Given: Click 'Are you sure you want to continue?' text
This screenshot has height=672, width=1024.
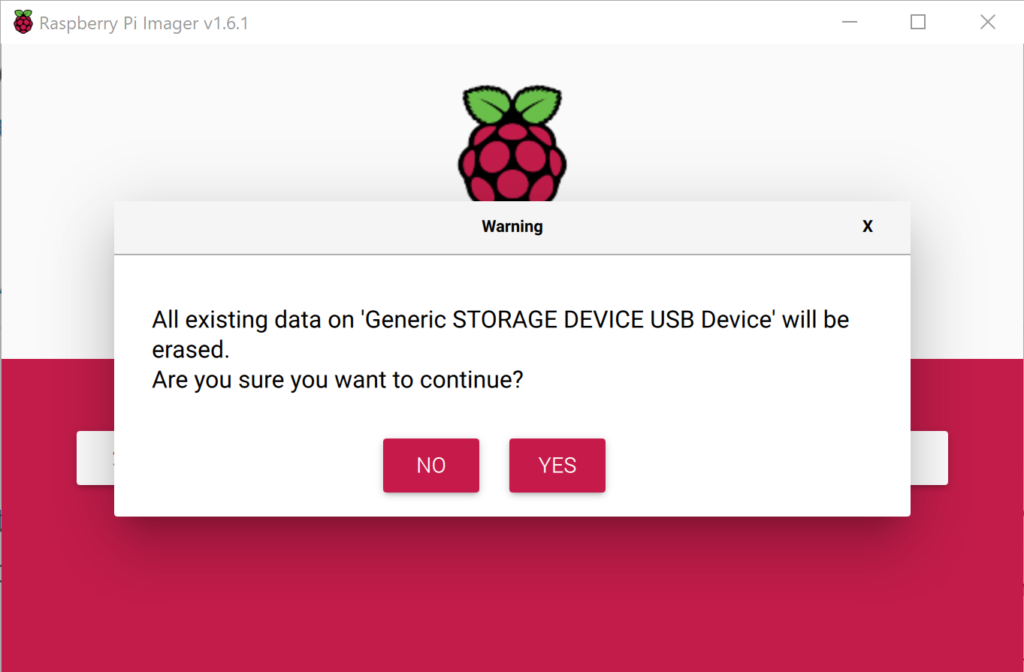Looking at the screenshot, I should click(338, 379).
